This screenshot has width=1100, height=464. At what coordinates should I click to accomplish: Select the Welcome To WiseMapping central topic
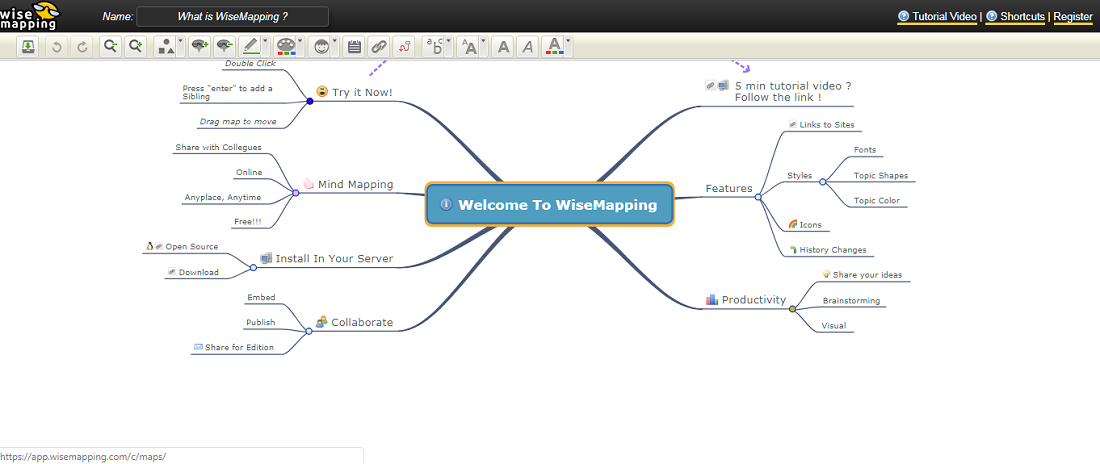click(x=549, y=204)
